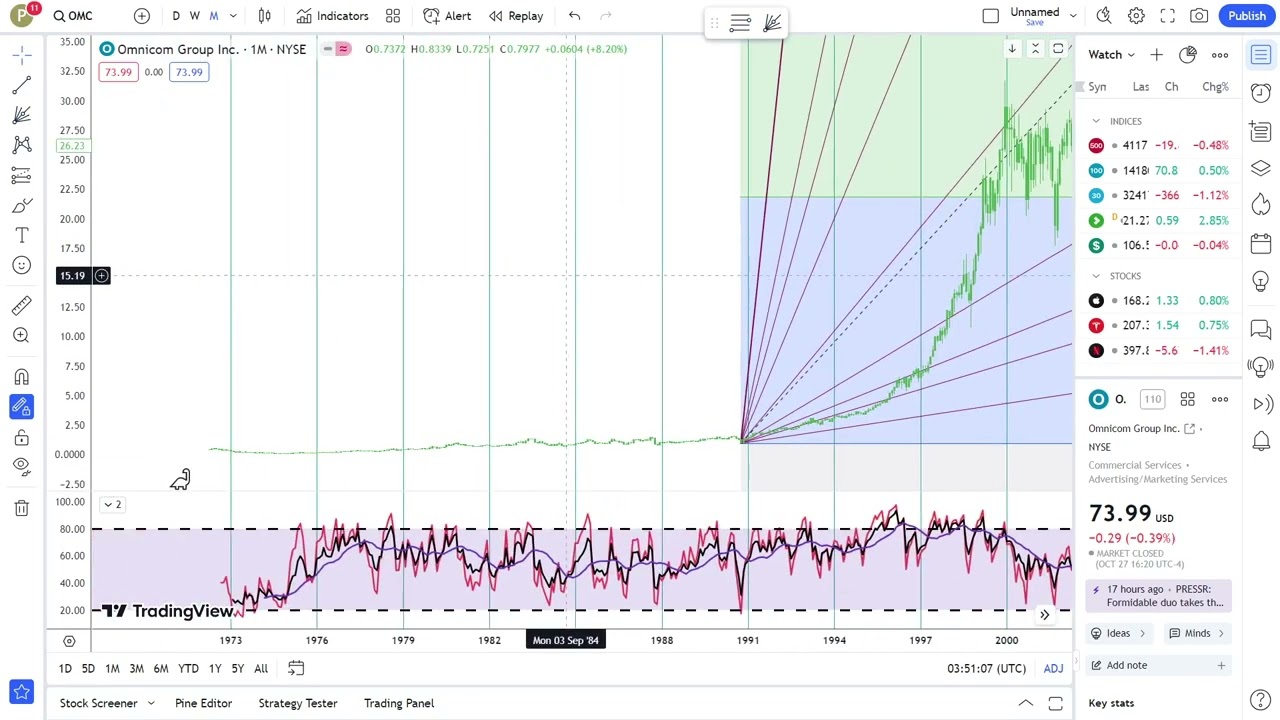Open the calendar panel icon

[x=1261, y=243]
